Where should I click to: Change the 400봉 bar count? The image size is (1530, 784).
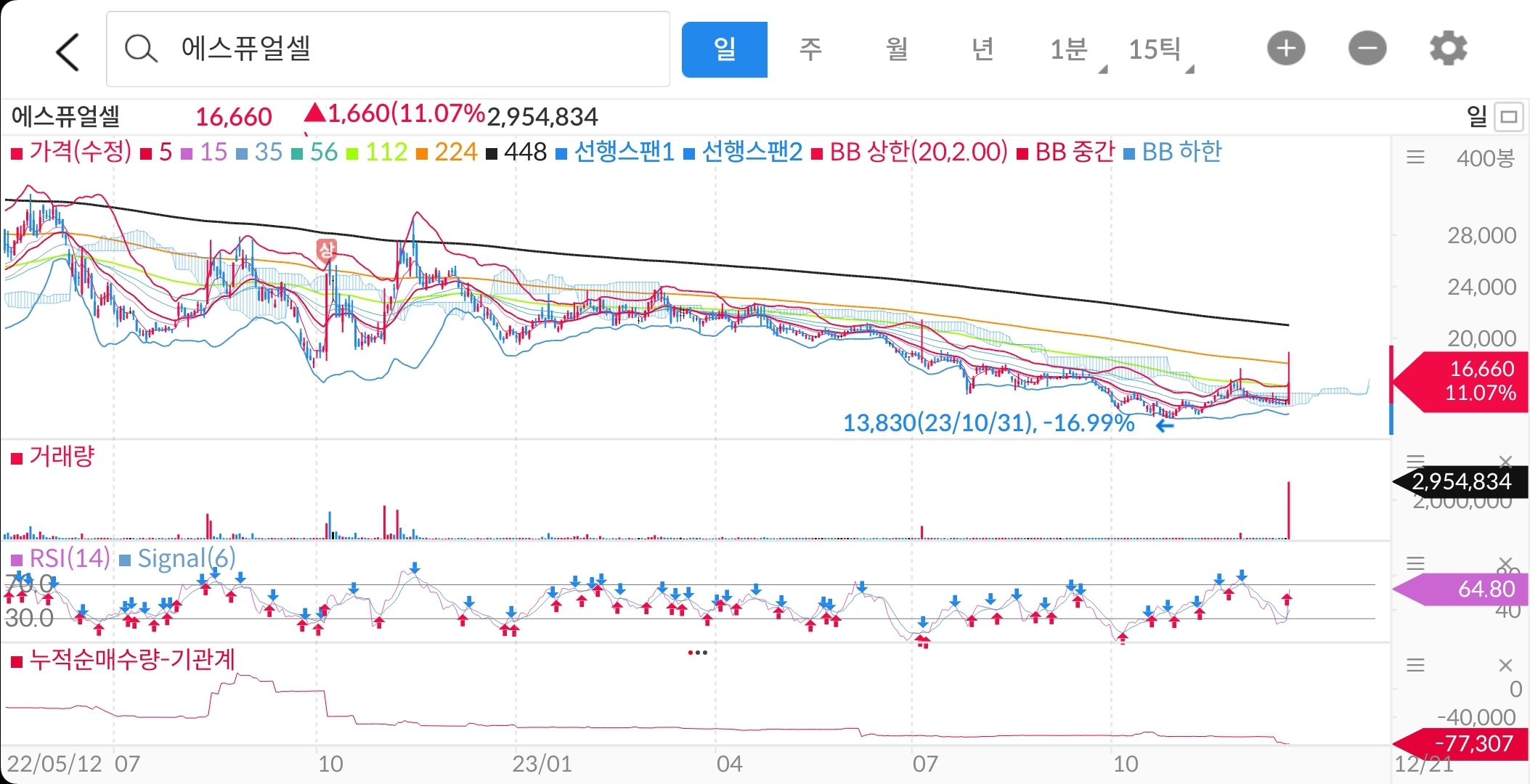click(x=1486, y=158)
